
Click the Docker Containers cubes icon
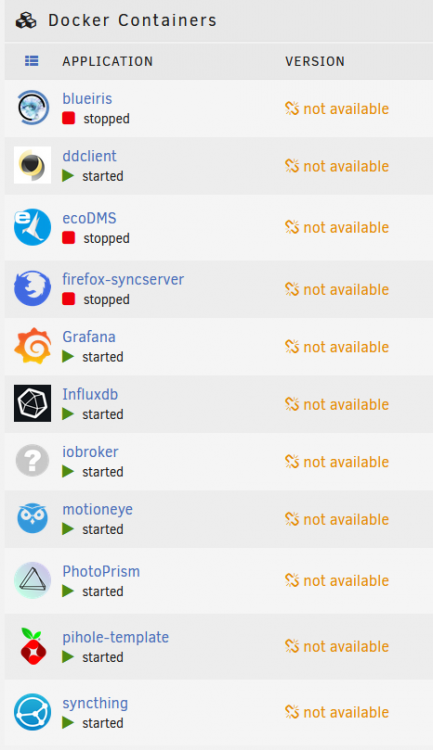point(26,21)
